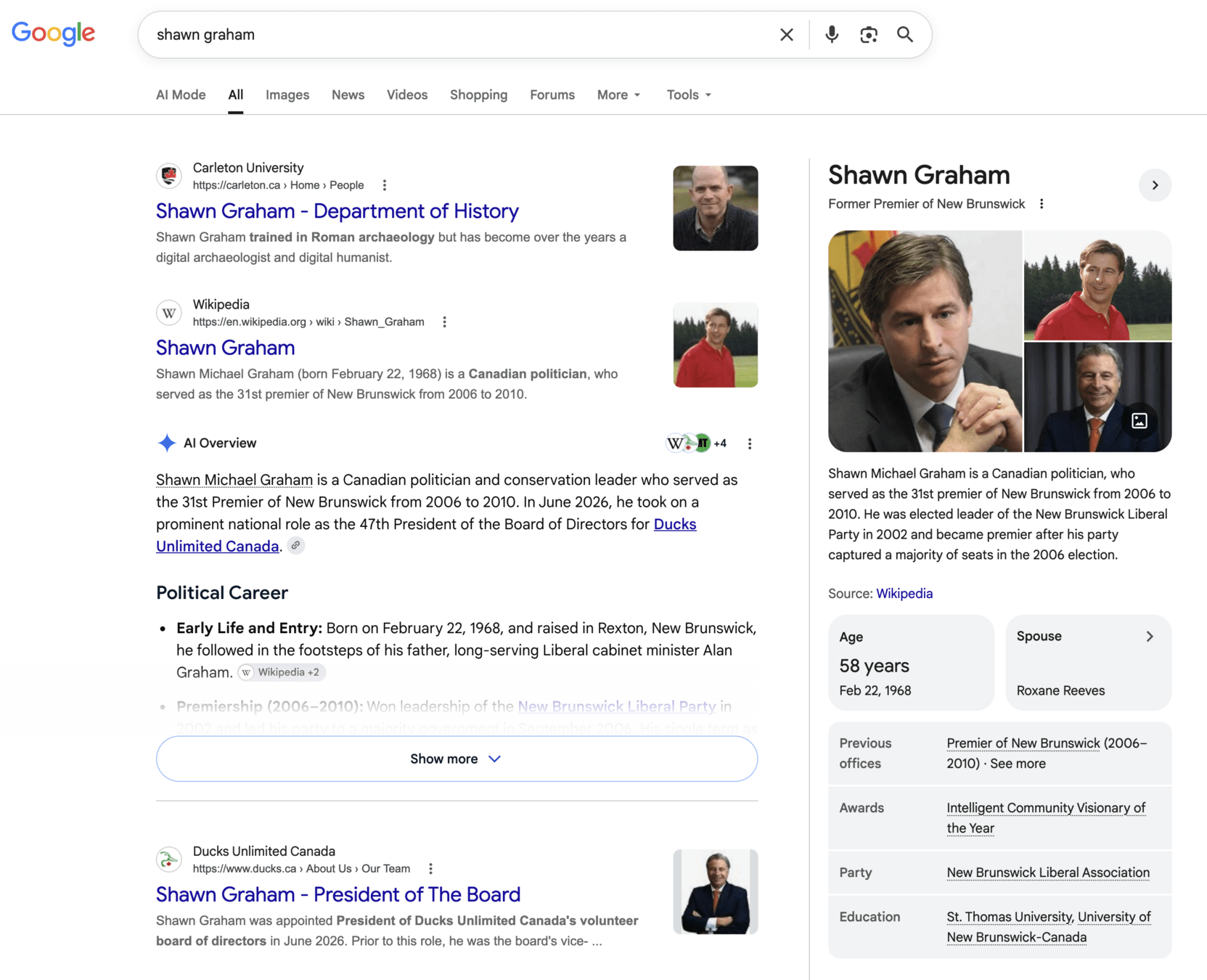Image resolution: width=1207 pixels, height=980 pixels.
Task: Click the Shawn Graham knowledge panel heading
Action: (x=919, y=175)
